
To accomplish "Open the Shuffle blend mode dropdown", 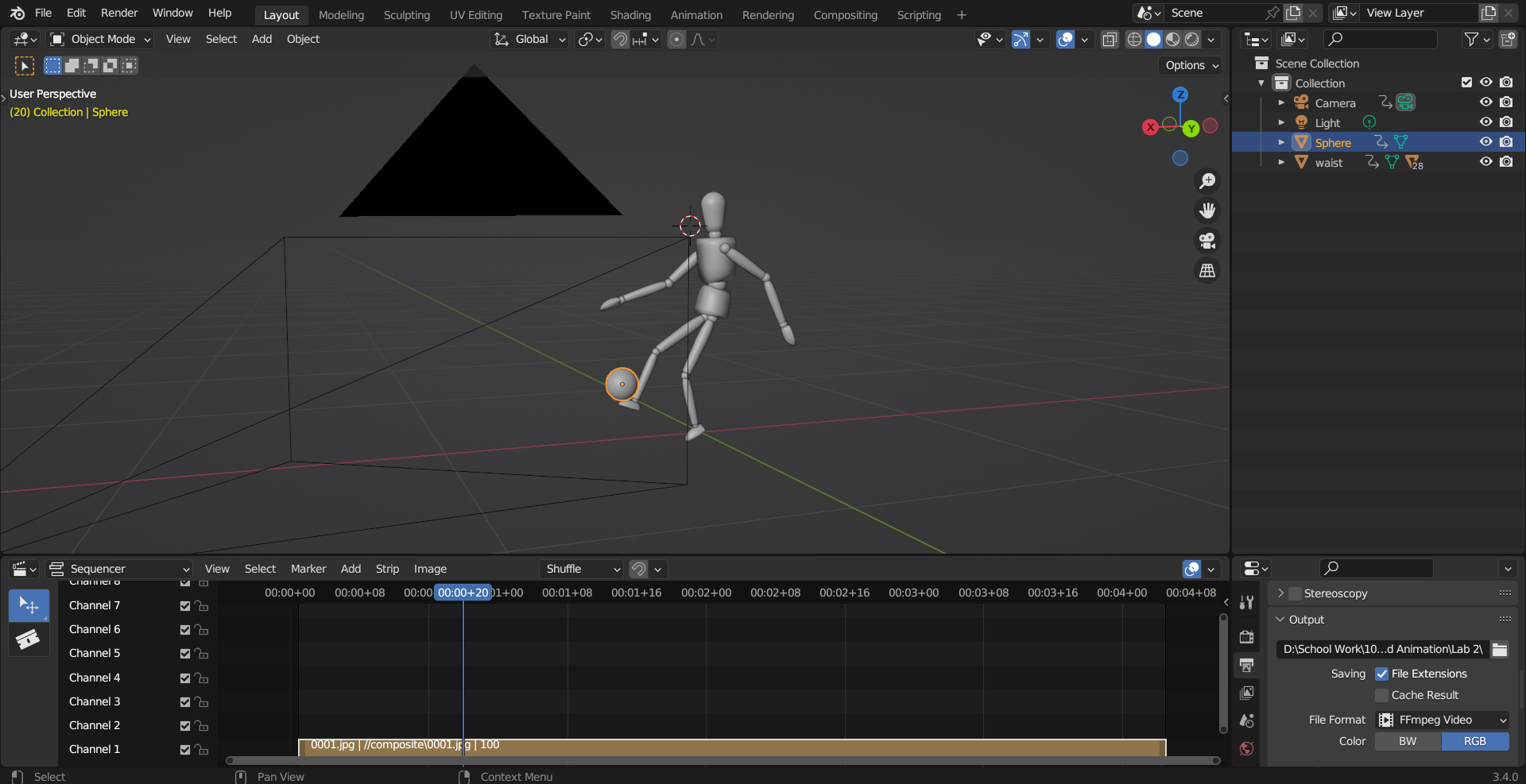I will pos(581,569).
